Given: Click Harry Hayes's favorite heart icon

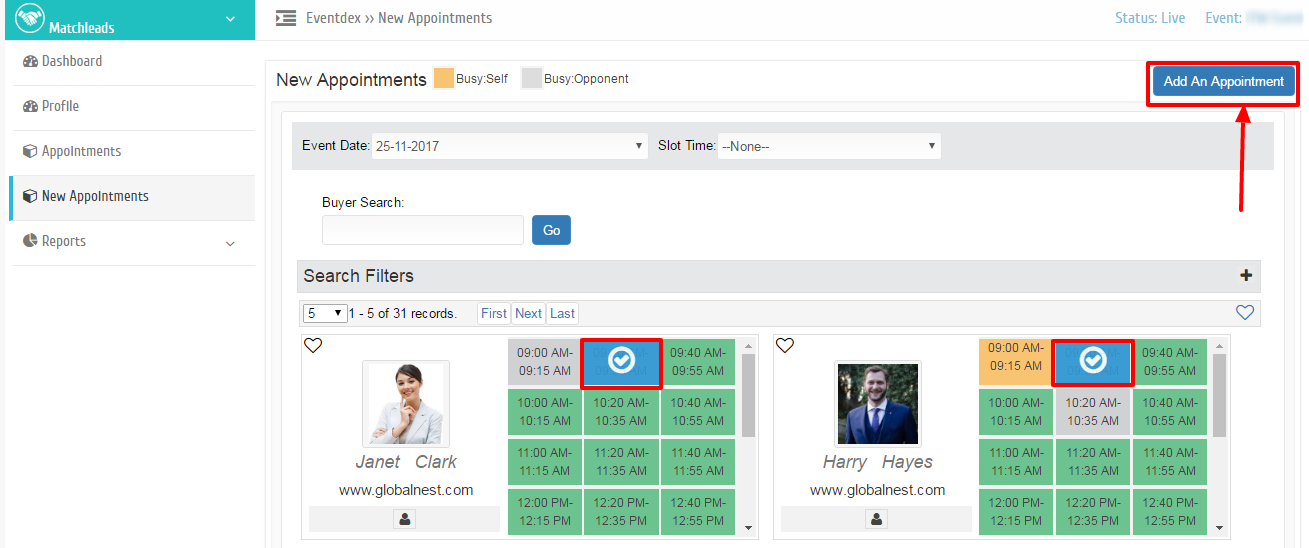Looking at the screenshot, I should point(785,346).
